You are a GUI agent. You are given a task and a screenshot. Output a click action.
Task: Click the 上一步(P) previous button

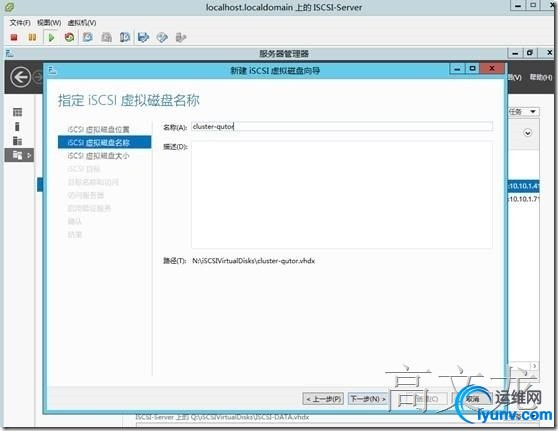click(x=323, y=399)
